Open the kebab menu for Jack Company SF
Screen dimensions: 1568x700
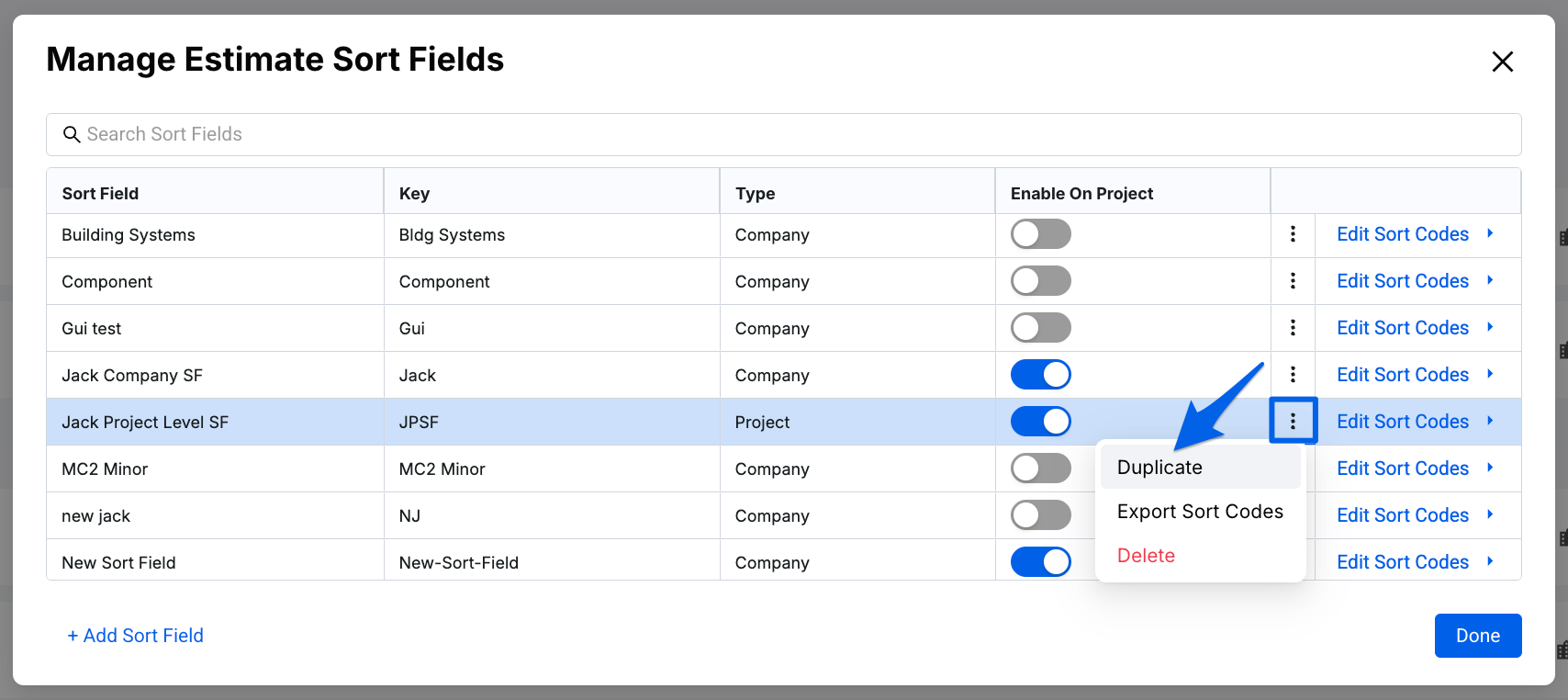click(1293, 375)
